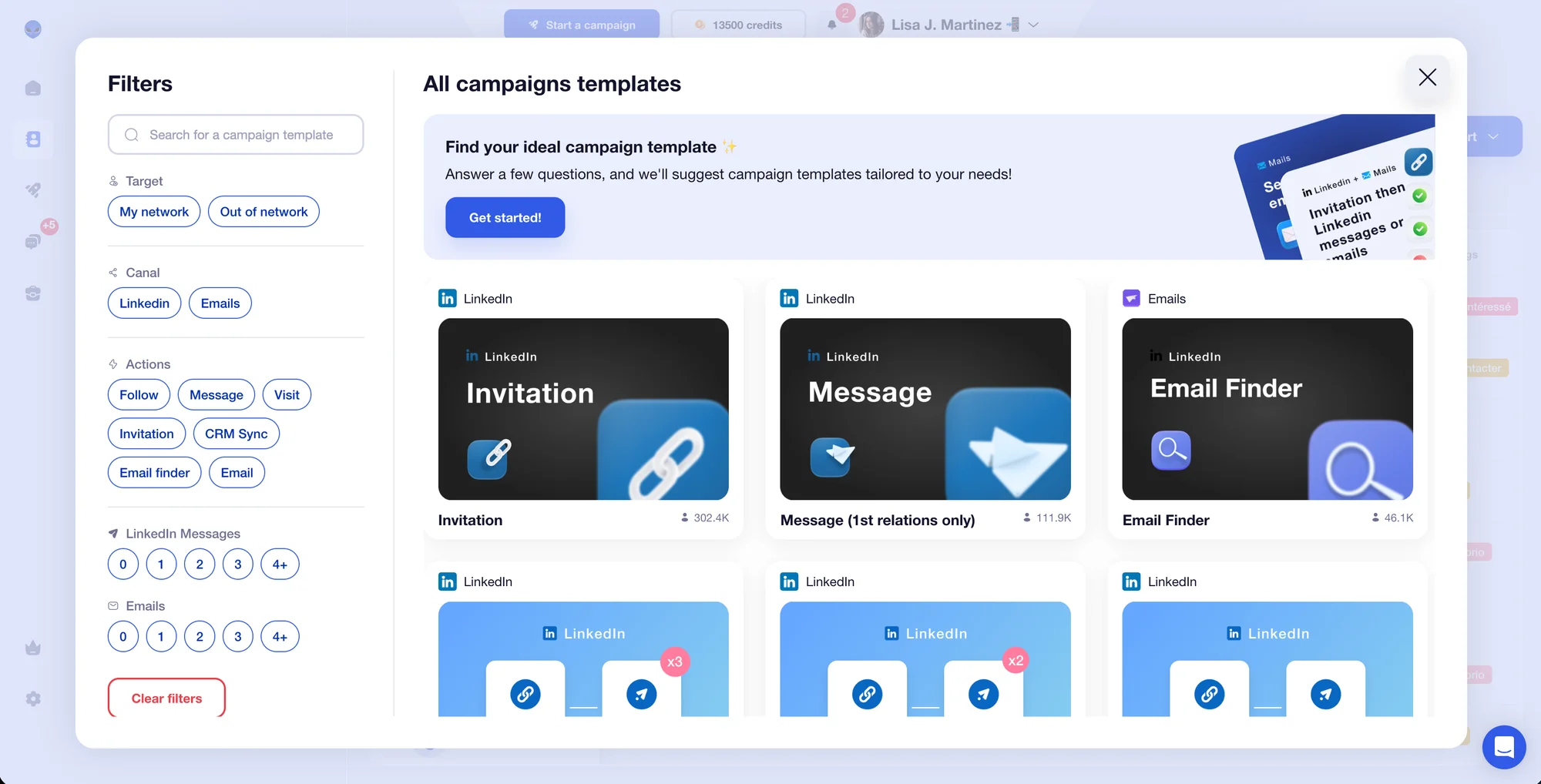Click the notification bell icon
1541x784 pixels.
(x=832, y=25)
